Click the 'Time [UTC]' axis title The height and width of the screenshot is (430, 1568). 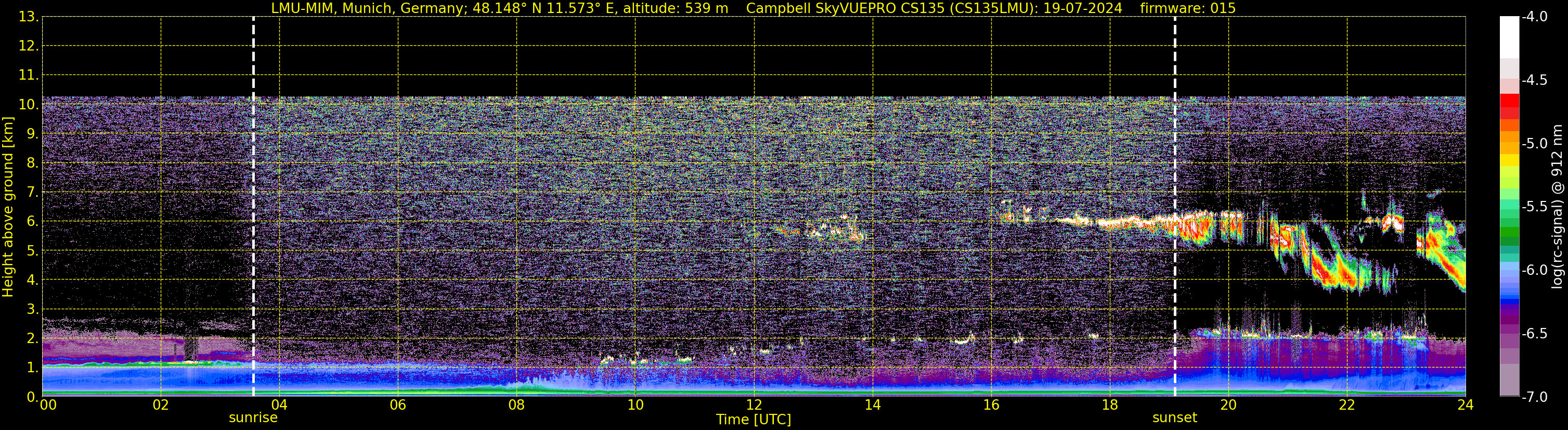click(754, 420)
